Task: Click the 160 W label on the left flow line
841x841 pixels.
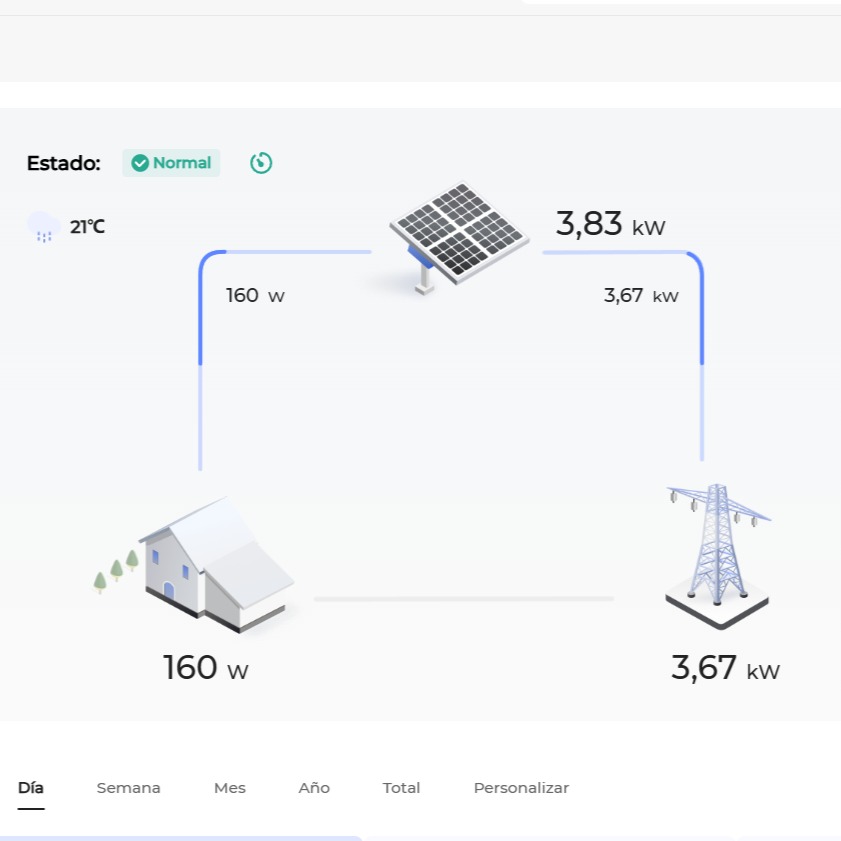Action: click(254, 296)
